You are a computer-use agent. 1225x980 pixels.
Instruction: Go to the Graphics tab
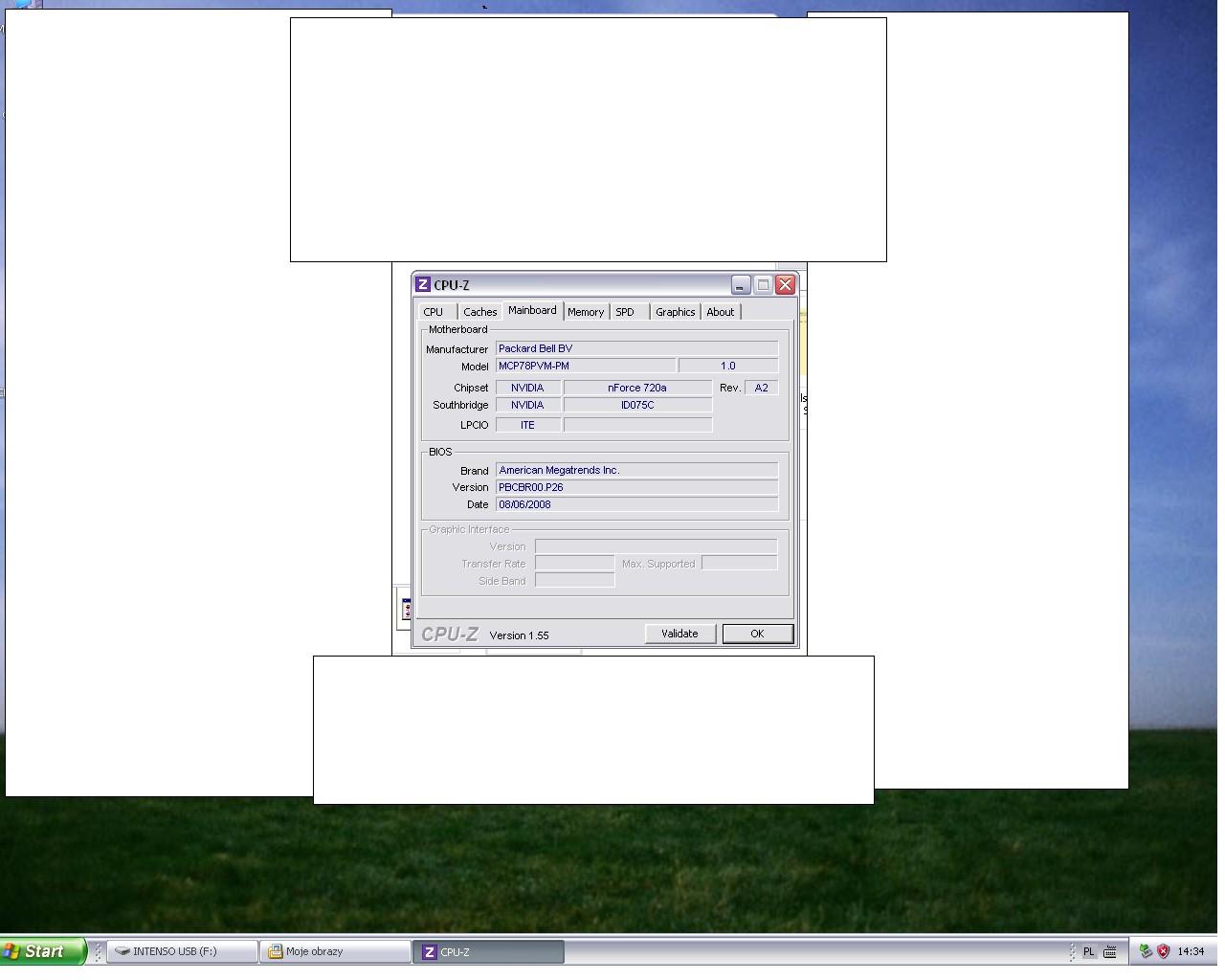(676, 312)
